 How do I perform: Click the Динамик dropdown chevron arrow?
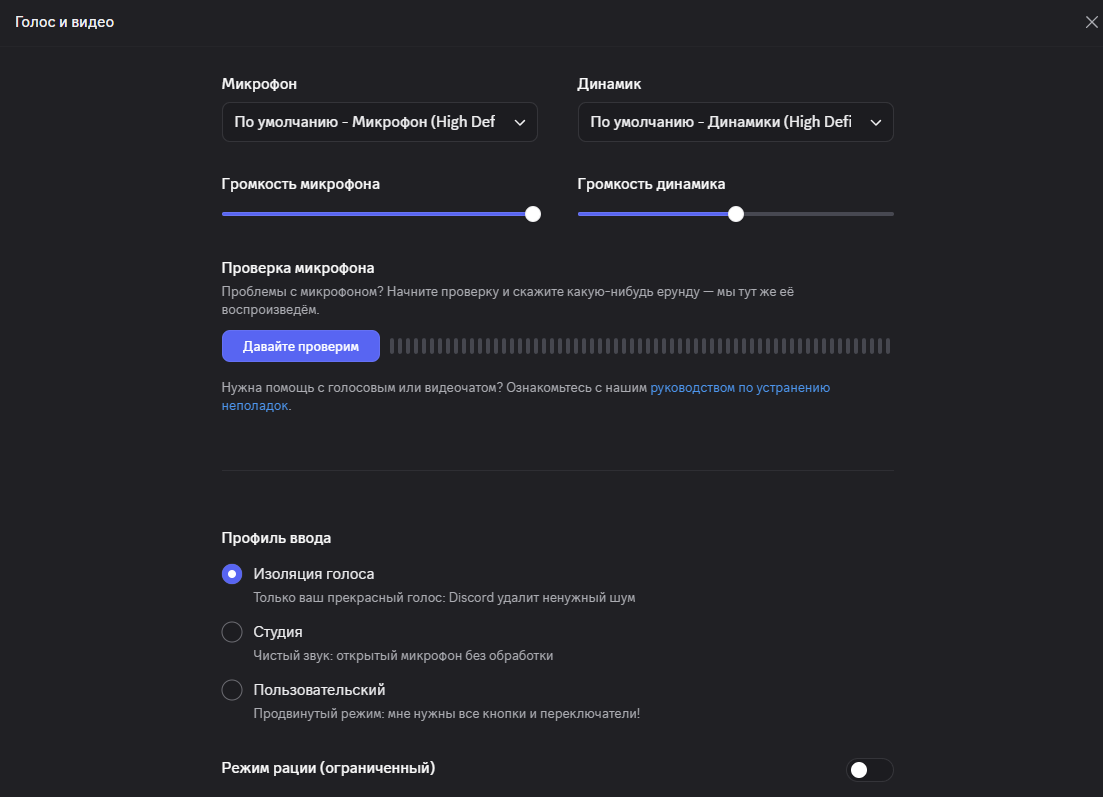click(x=875, y=122)
